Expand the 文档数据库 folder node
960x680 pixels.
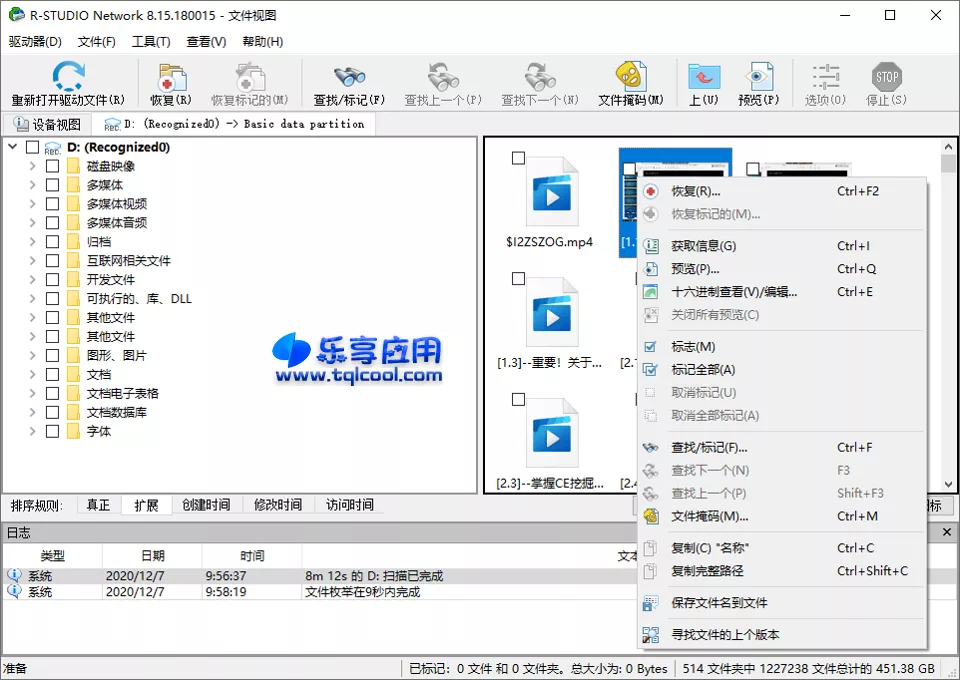[x=32, y=413]
